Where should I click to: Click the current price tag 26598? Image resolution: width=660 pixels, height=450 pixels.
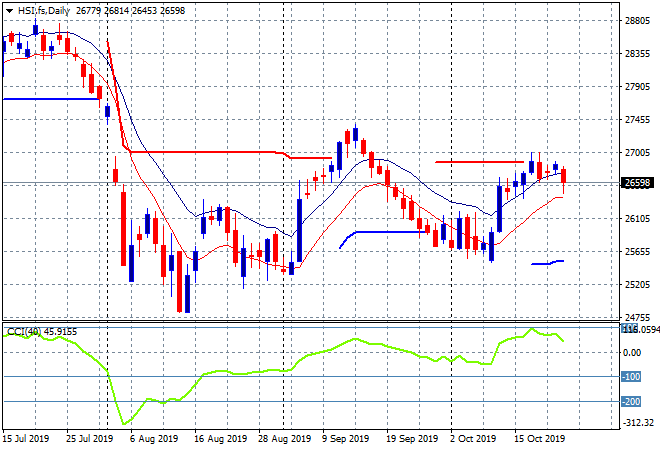pyautogui.click(x=637, y=183)
